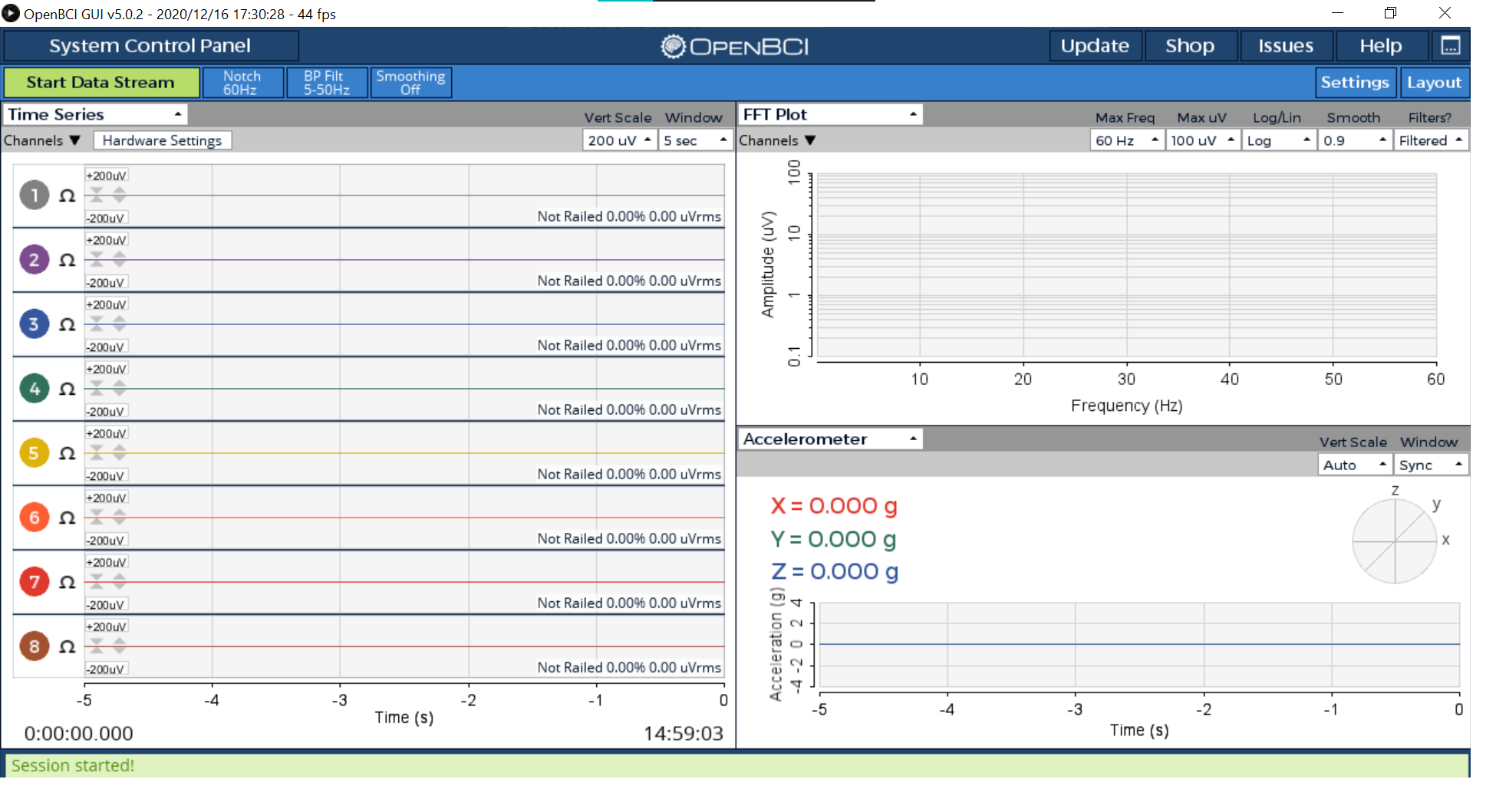Open the Max Freq 60 Hz dropdown

coord(1127,140)
